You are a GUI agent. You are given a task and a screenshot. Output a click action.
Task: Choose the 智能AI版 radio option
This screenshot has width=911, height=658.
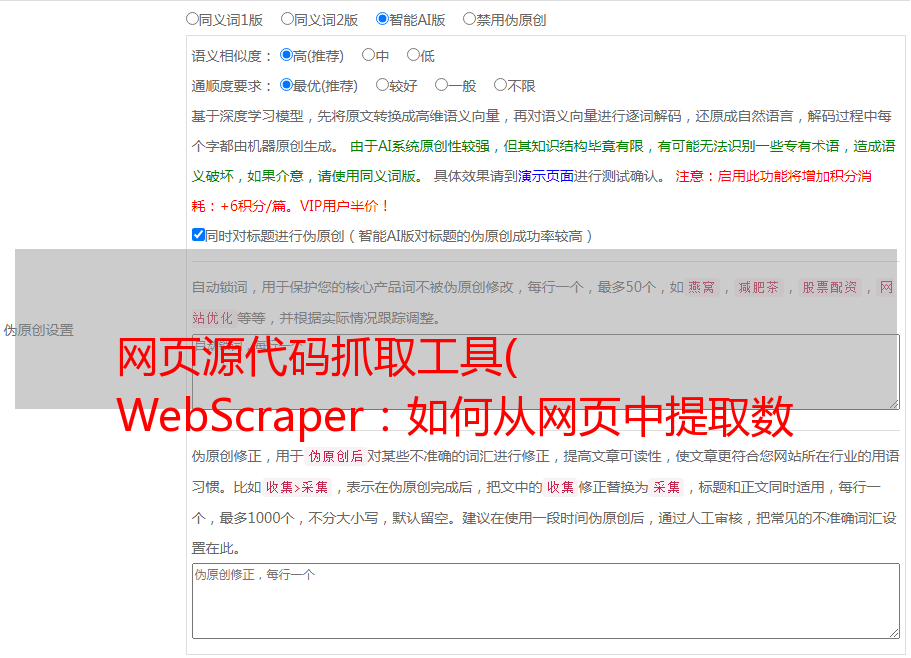[382, 19]
